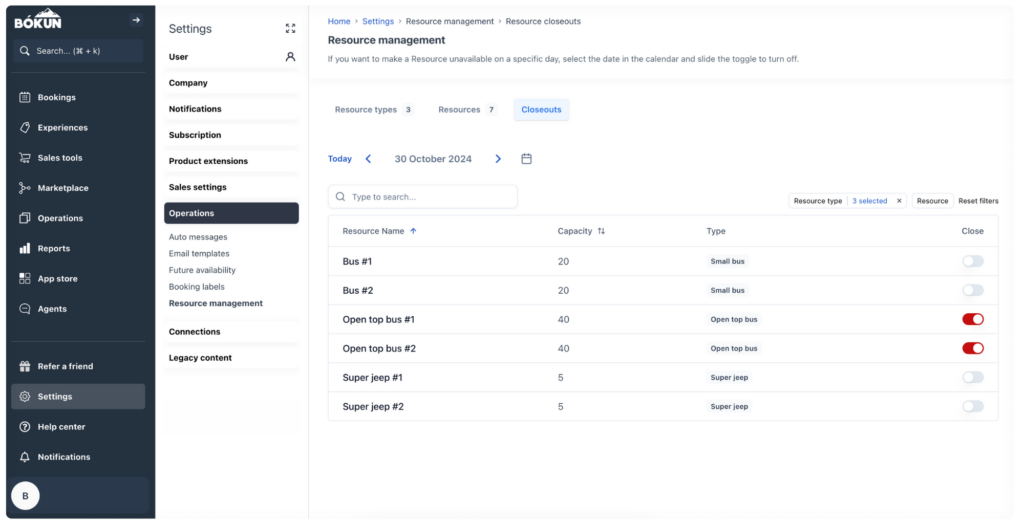Click the Sales tools cart icon
1024x524 pixels.
click(25, 157)
